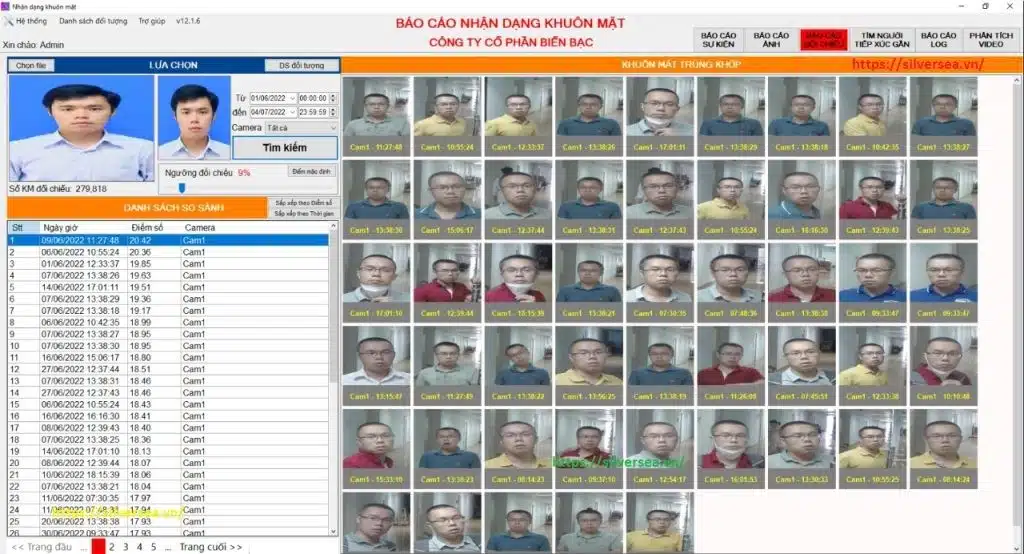Screen dimensions: 1024x554
Task: Click the app icon in title bar
Action: tap(7, 6)
